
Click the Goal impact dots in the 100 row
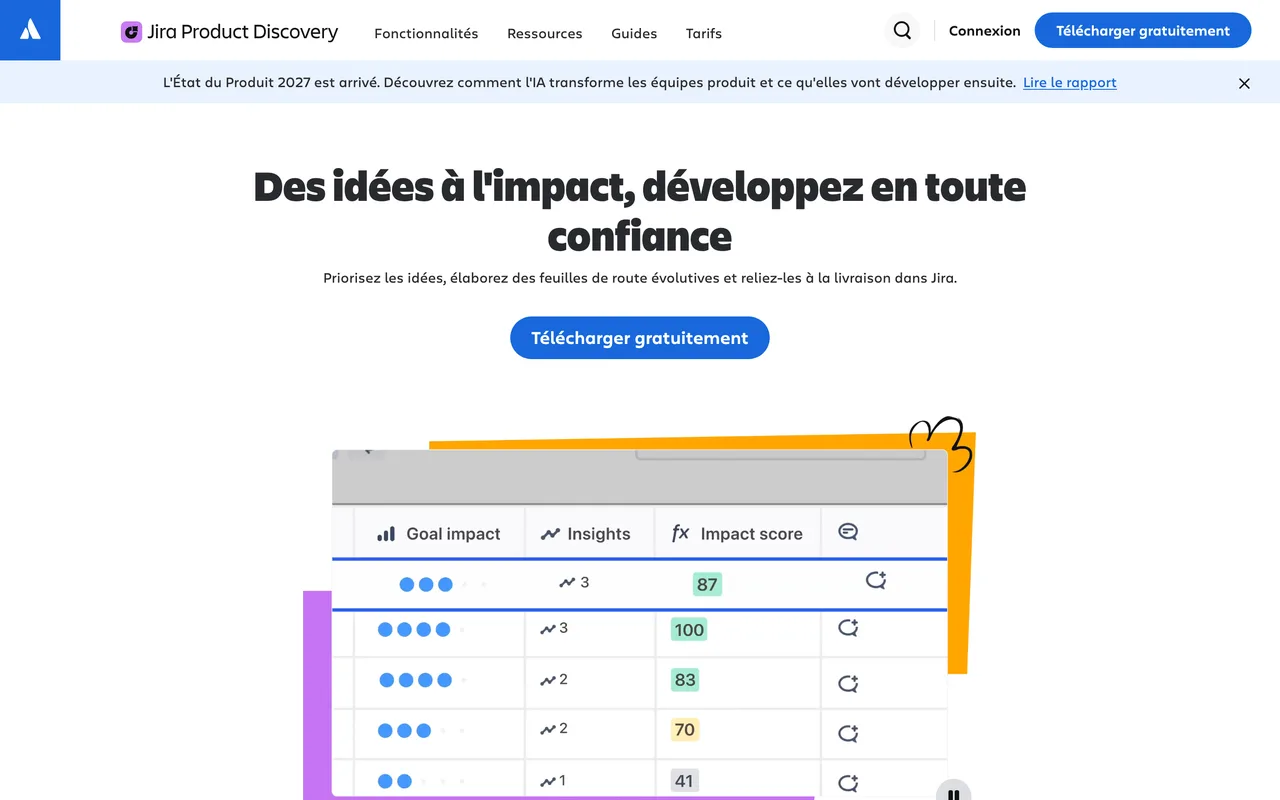pyautogui.click(x=422, y=630)
